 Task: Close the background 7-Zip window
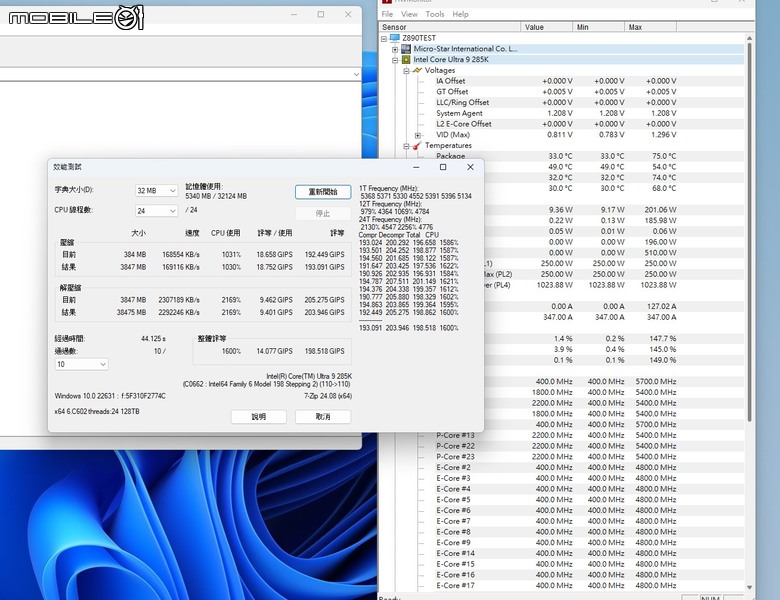(348, 14)
